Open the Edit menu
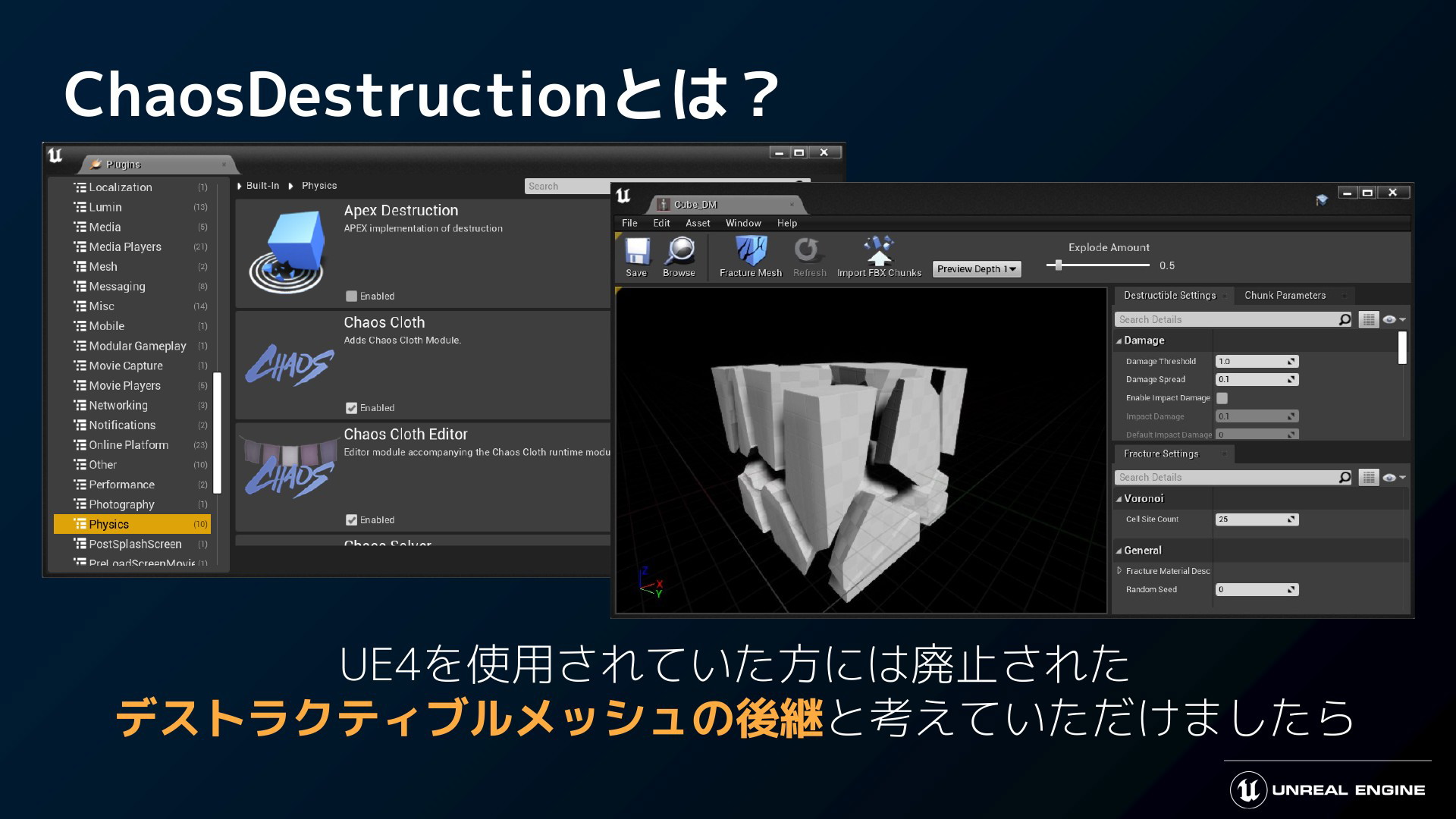1456x819 pixels. 661,223
